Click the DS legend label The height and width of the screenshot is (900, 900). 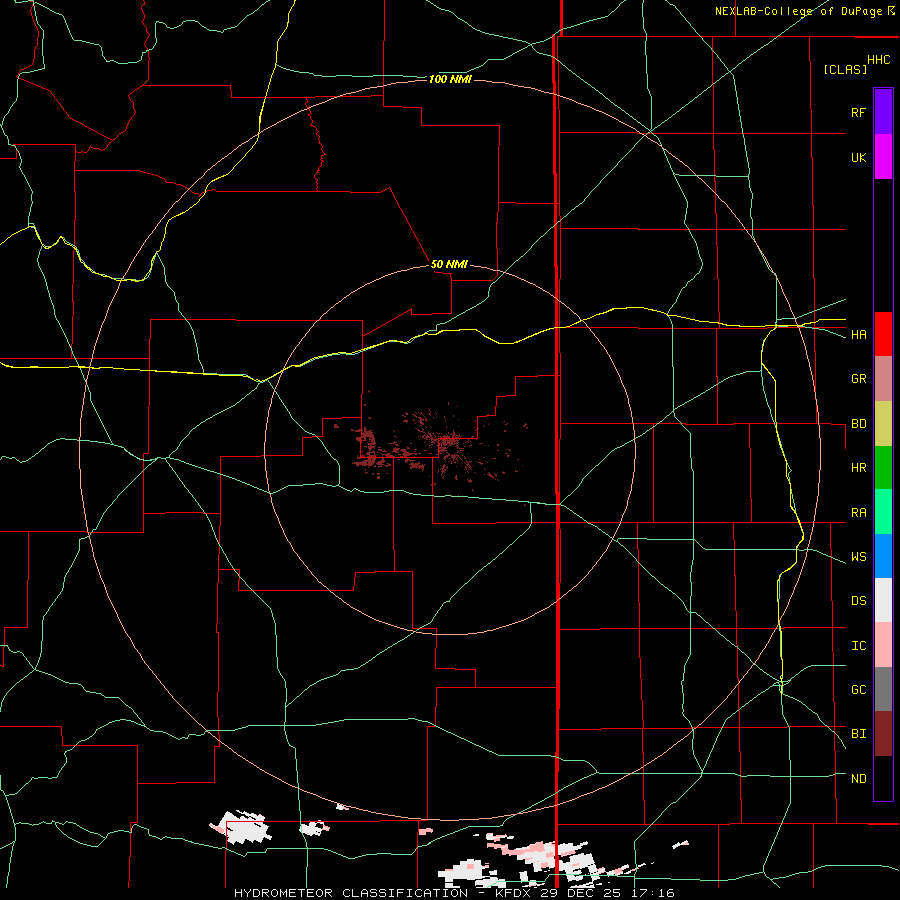click(x=858, y=601)
